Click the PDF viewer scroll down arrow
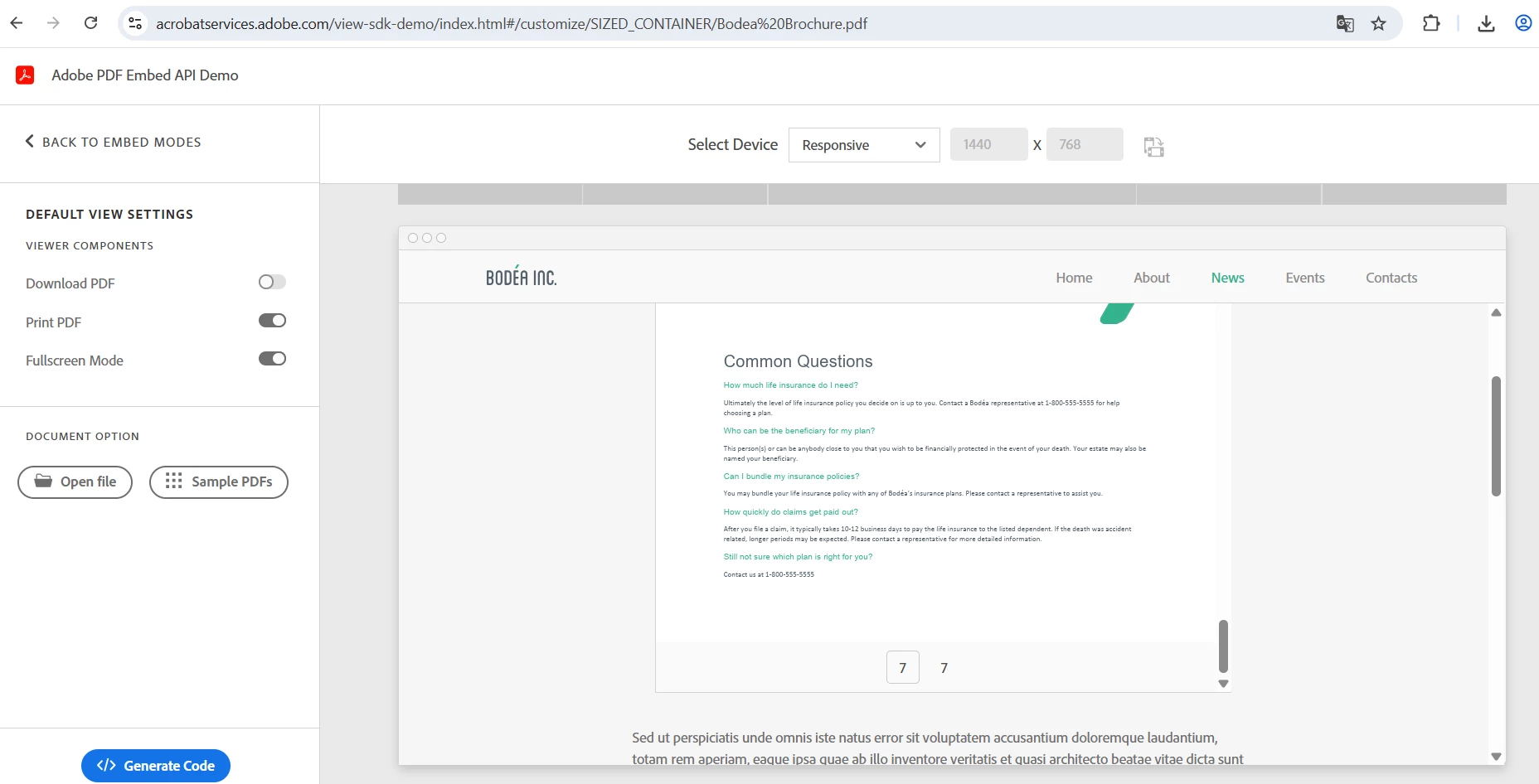The width and height of the screenshot is (1539, 784). click(x=1223, y=684)
